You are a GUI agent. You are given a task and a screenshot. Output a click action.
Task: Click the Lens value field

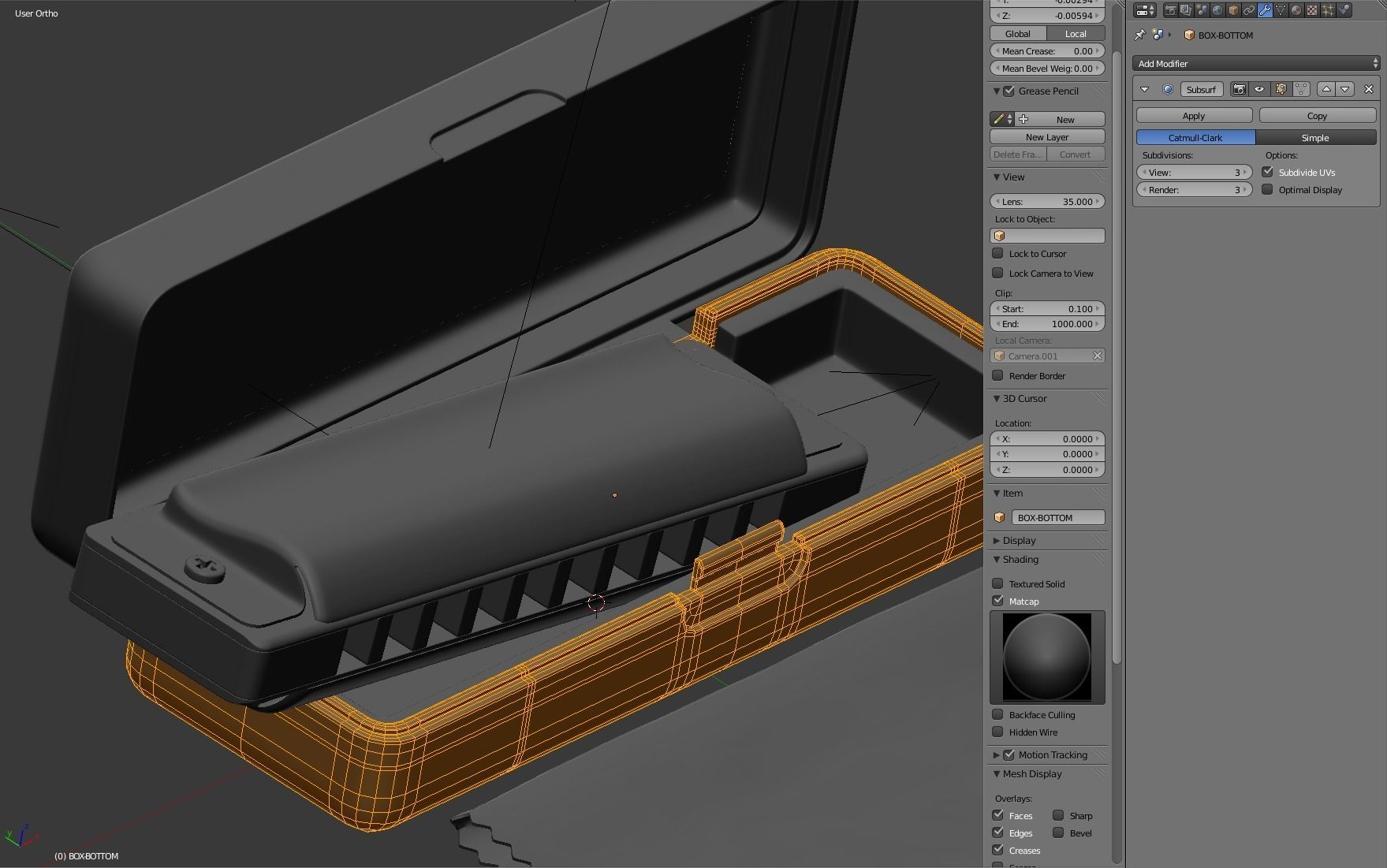click(x=1047, y=201)
